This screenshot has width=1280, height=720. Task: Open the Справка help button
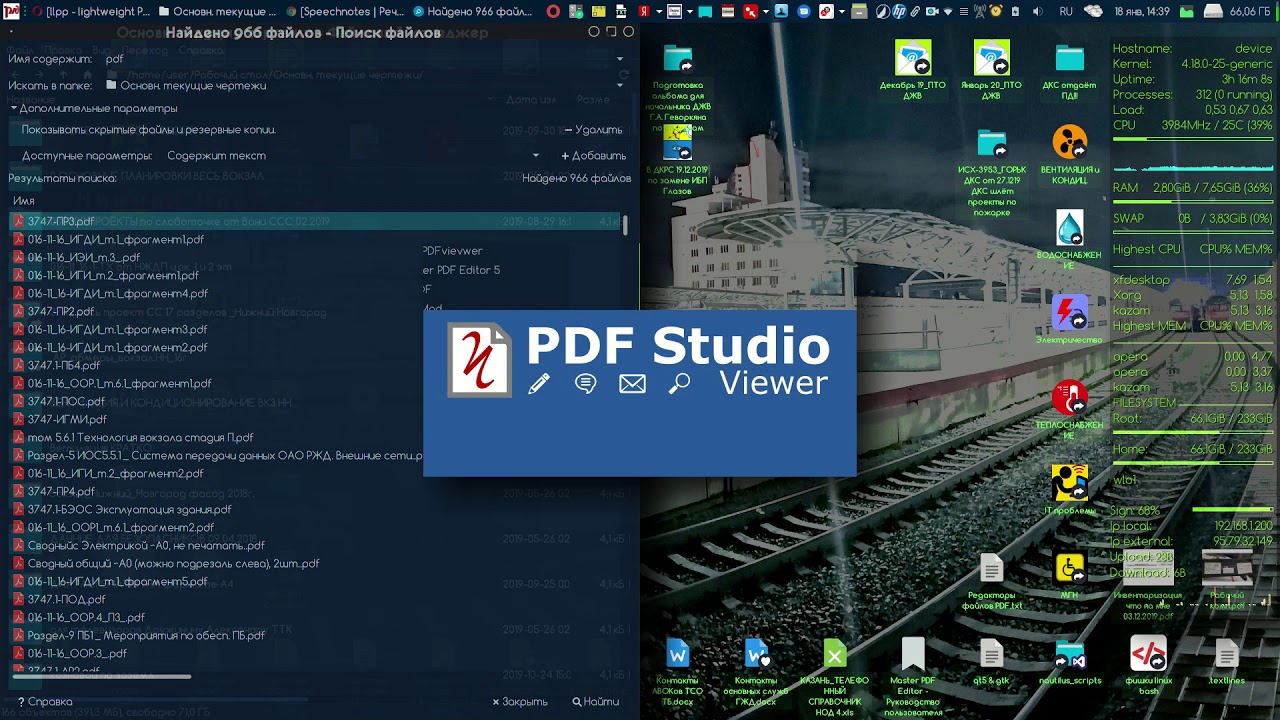tap(45, 702)
